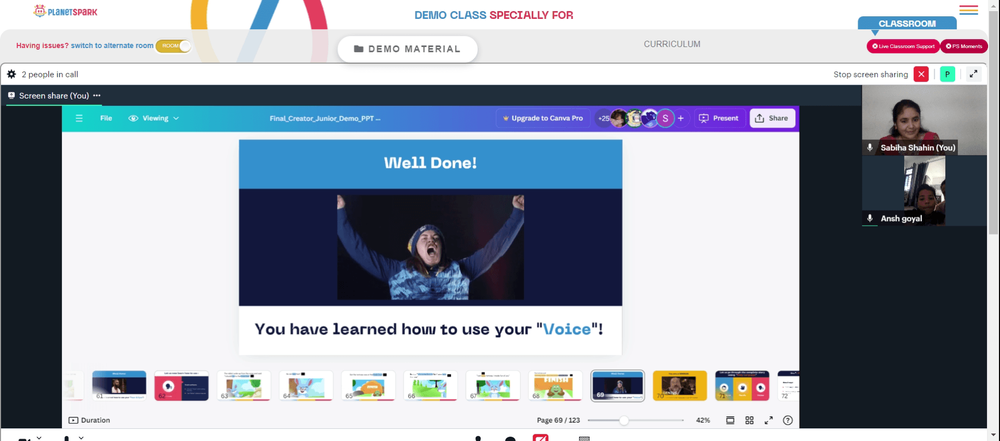The width and height of the screenshot is (1000, 441).
Task: Click Upgrade to Canva Pro
Action: coord(543,118)
